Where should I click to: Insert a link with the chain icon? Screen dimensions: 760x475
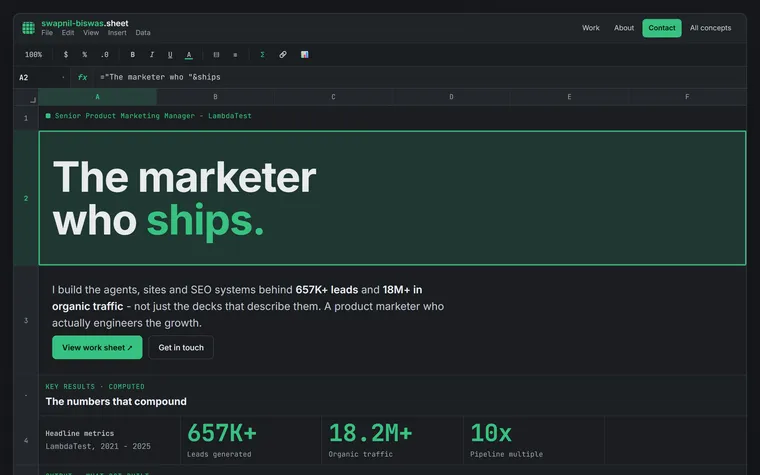pos(283,55)
